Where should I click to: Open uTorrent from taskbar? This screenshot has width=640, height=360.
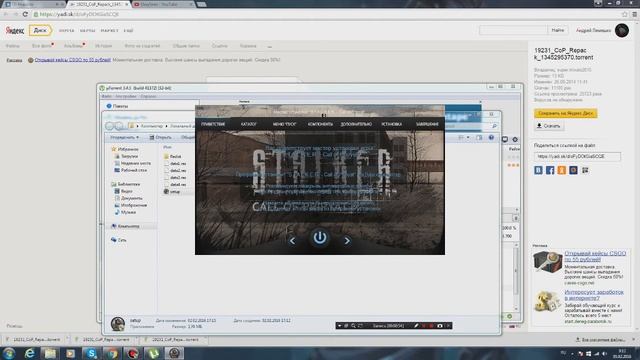pos(153,353)
